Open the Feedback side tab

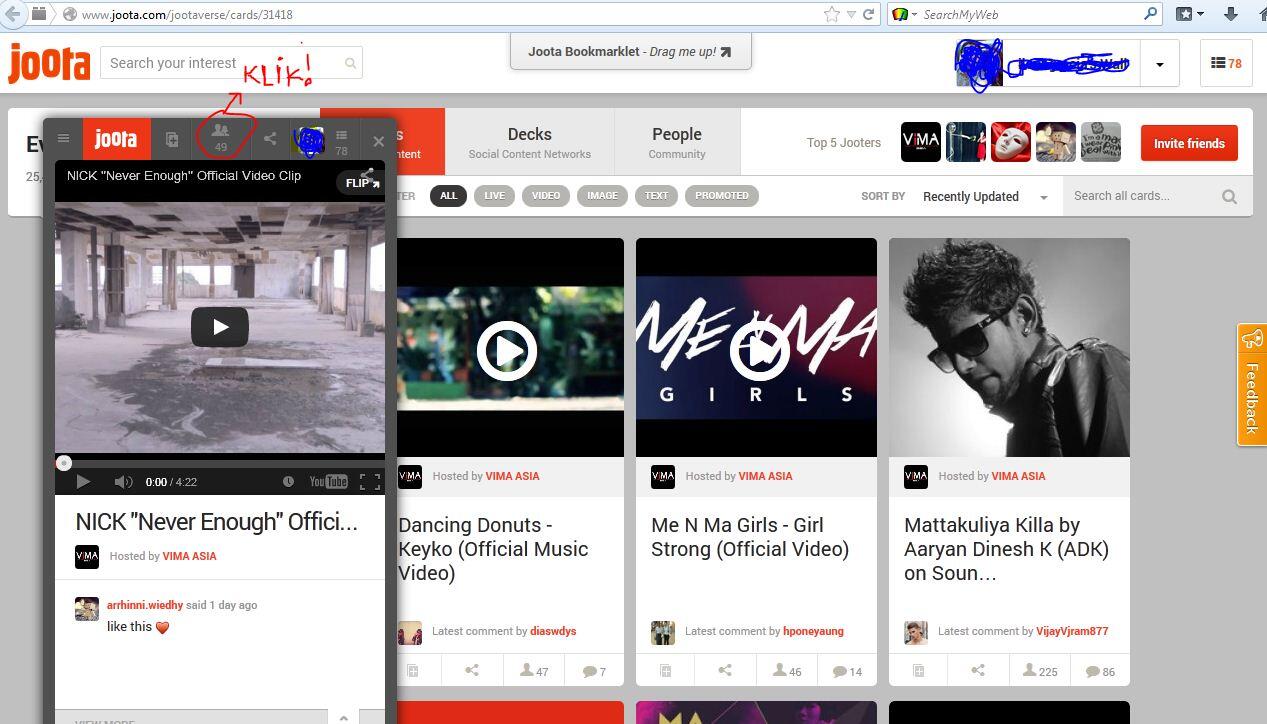pos(1252,384)
